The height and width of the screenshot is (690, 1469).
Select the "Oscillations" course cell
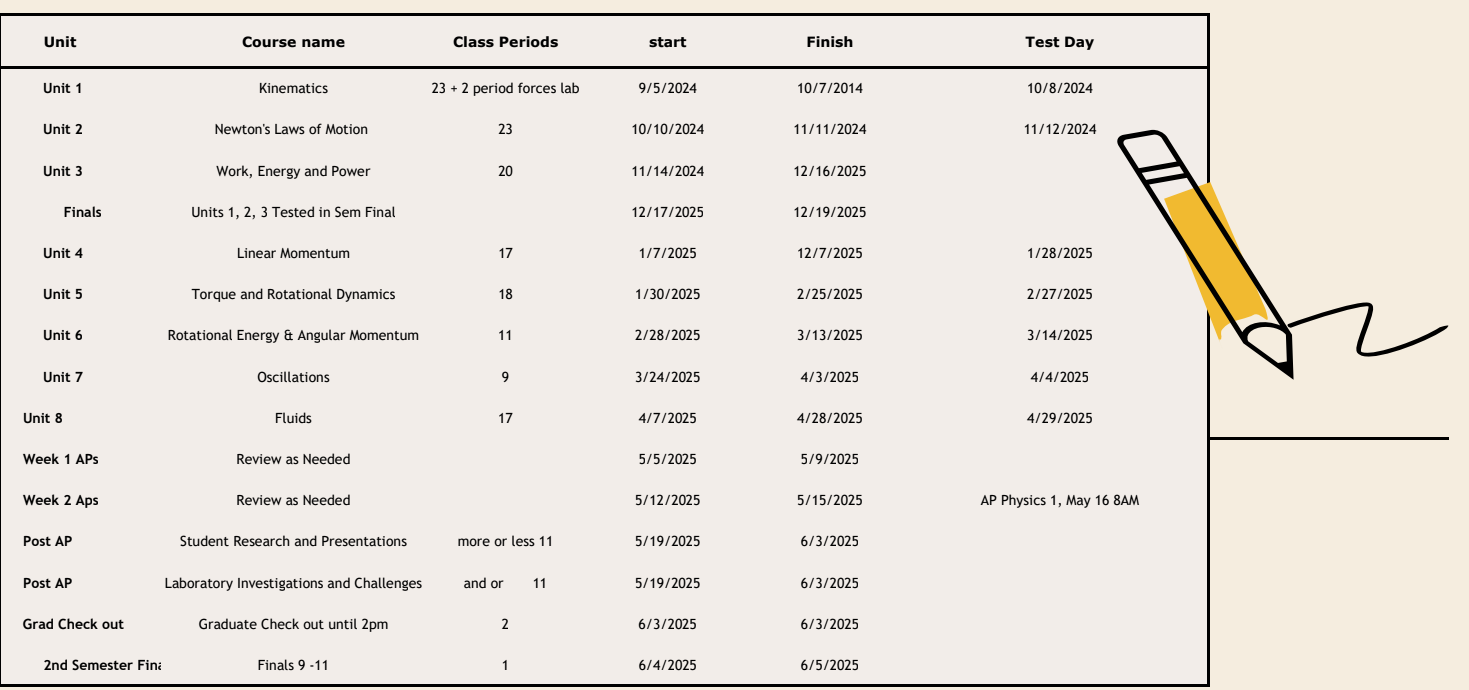click(x=293, y=377)
